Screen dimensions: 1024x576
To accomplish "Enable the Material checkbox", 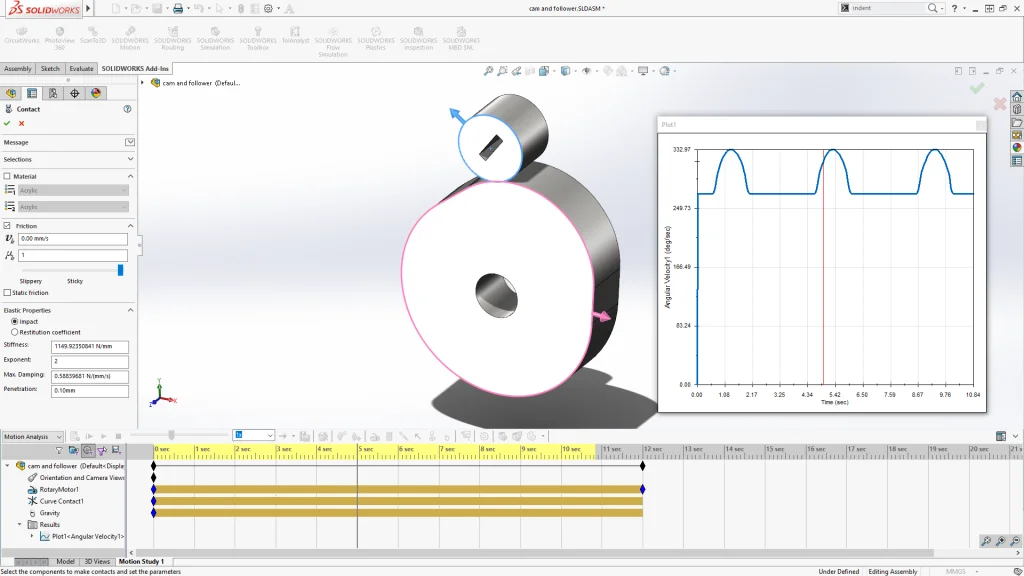I will (x=7, y=176).
